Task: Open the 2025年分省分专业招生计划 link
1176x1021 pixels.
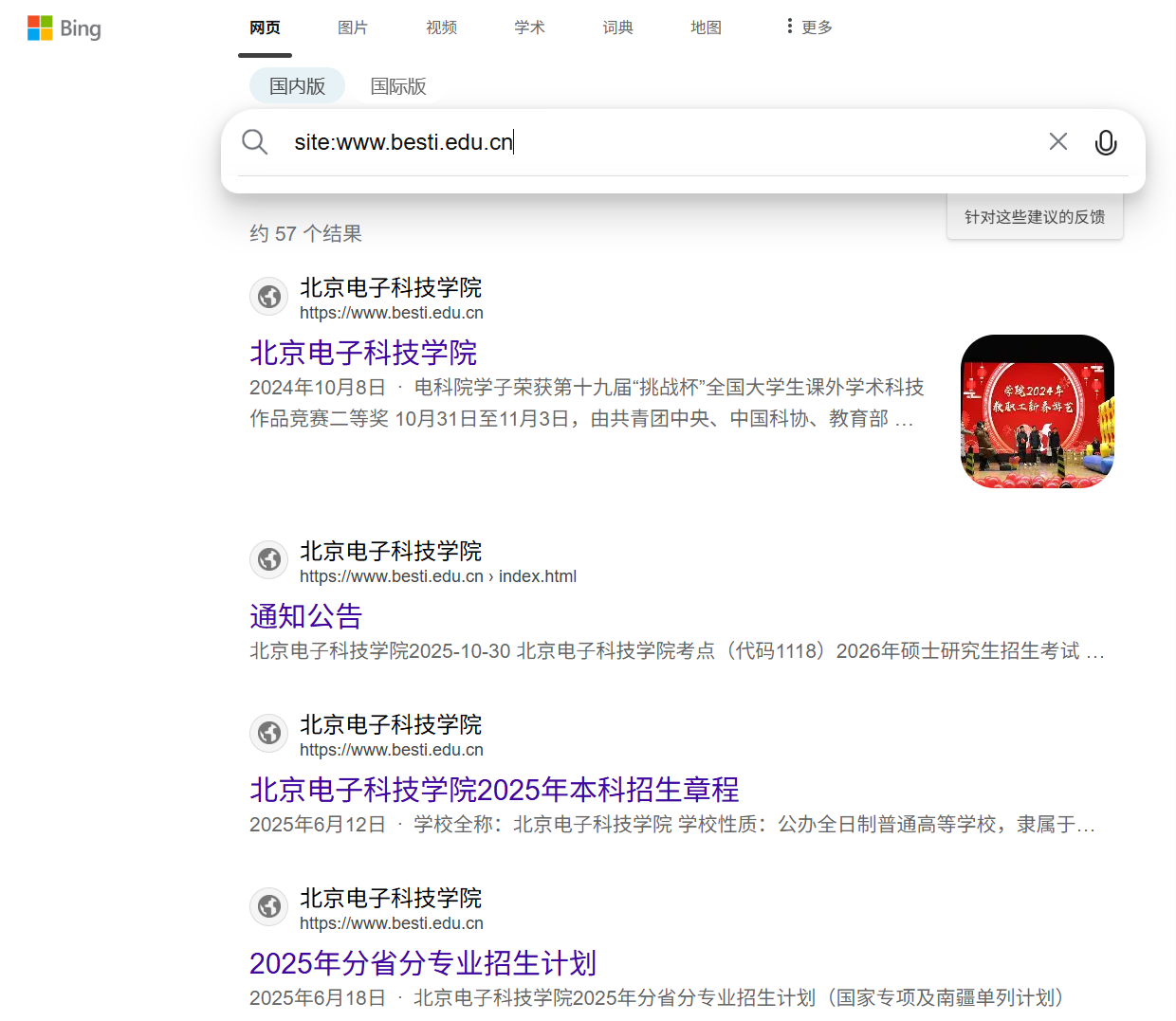Action: pos(423,963)
